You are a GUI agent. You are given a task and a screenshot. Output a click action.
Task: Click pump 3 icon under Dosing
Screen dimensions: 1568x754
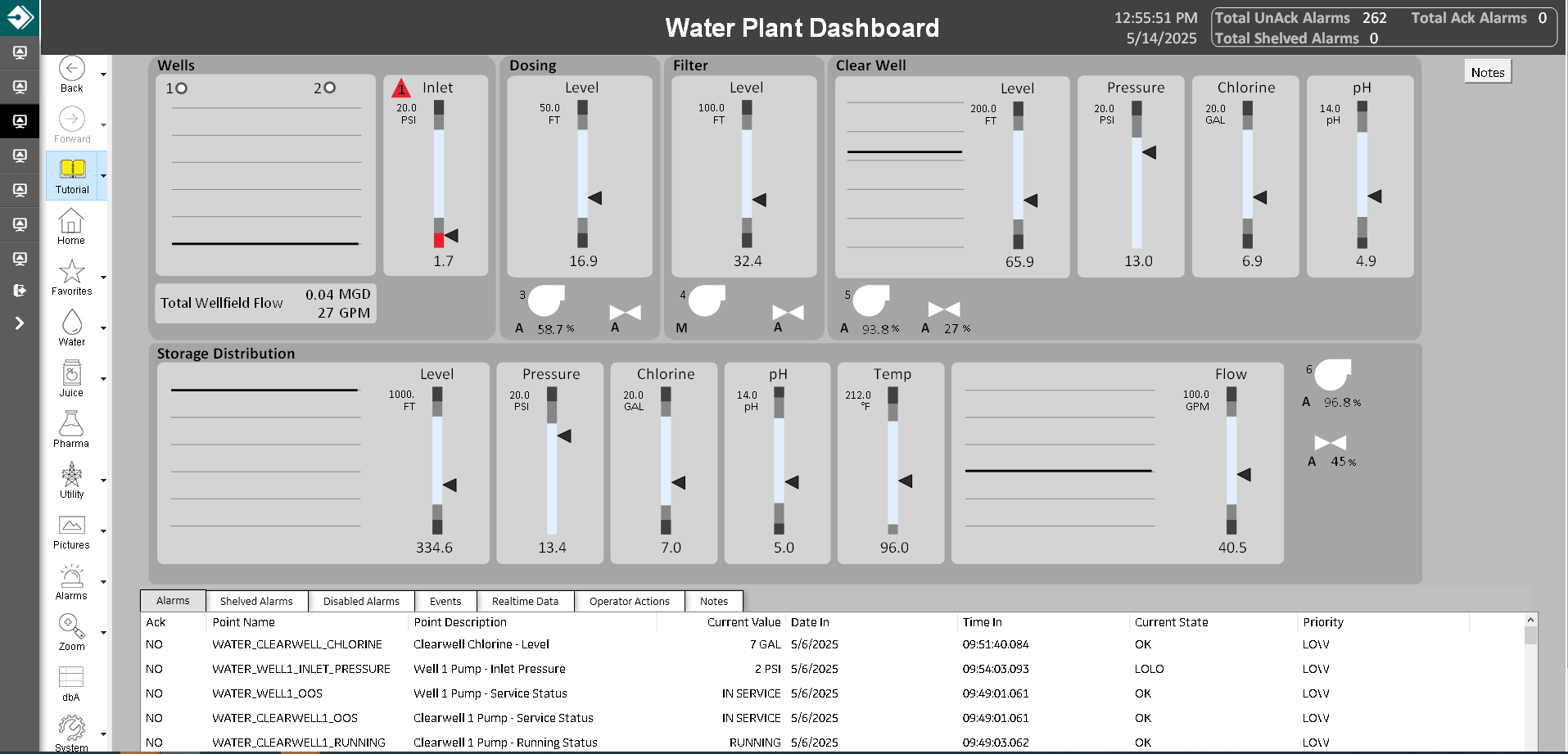[x=546, y=300]
